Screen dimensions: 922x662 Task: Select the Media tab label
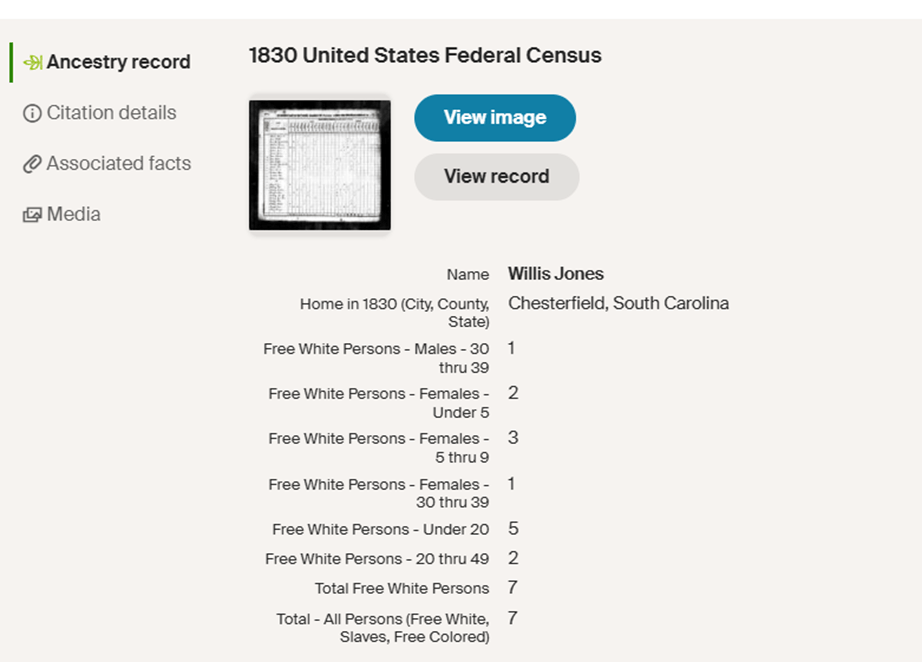click(73, 214)
